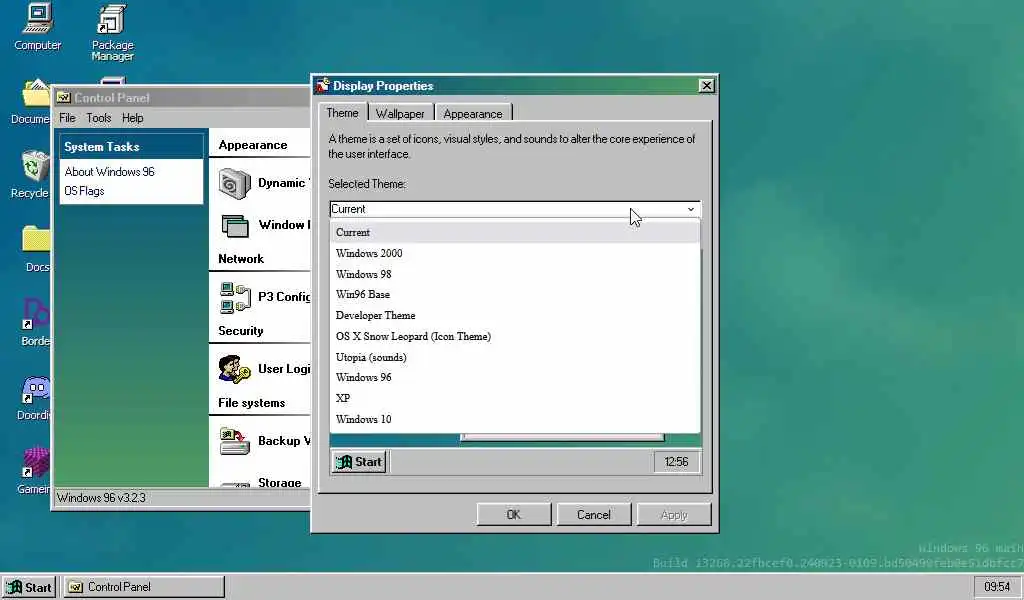Click the Backup file systems icon
Image resolution: width=1024 pixels, height=600 pixels.
tap(234, 441)
